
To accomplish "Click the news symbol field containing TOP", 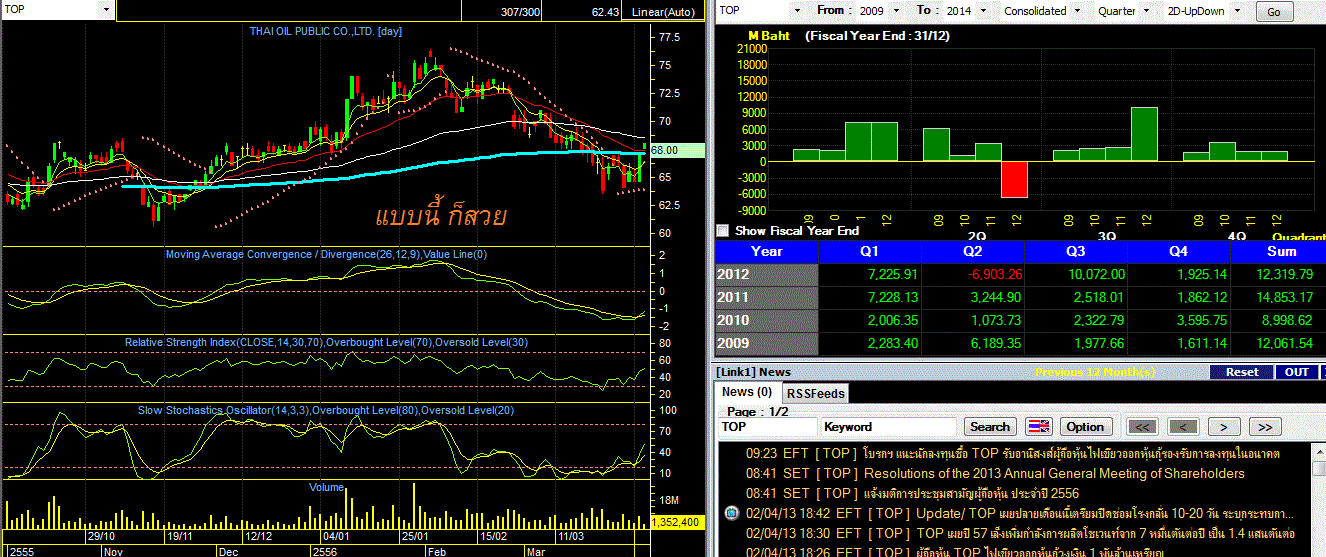I will click(766, 427).
